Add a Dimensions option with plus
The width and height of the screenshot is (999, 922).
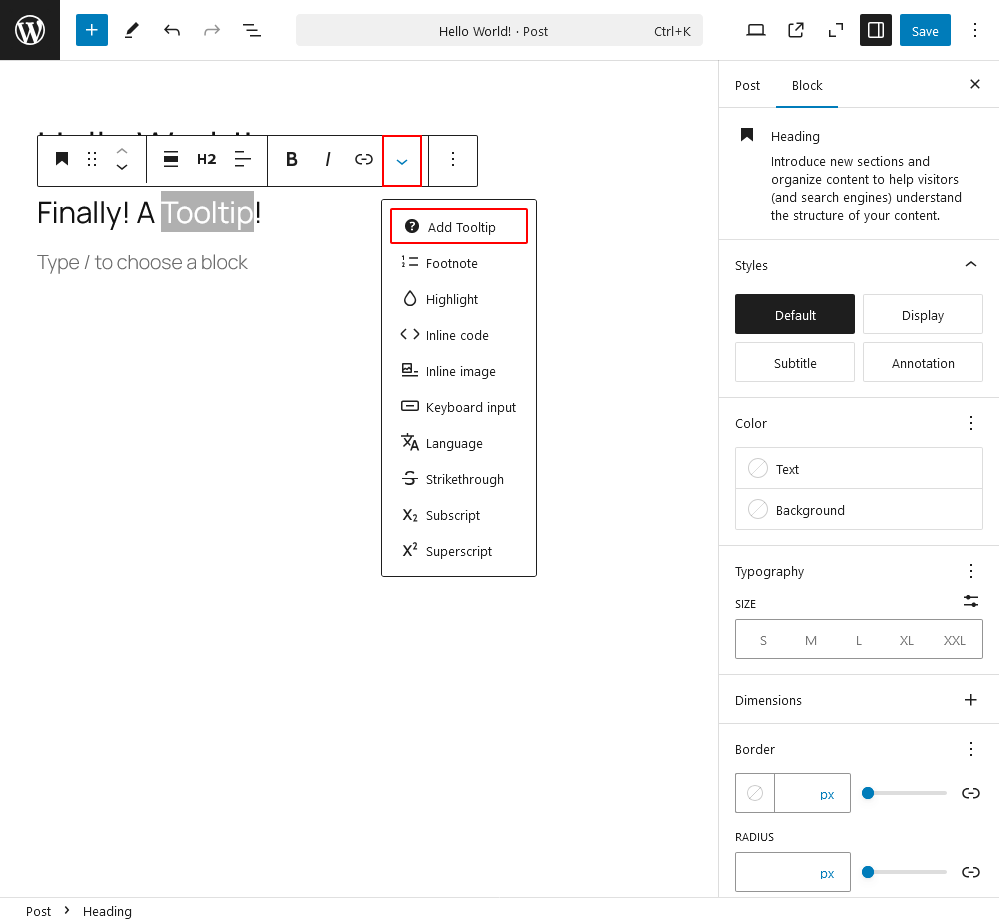tap(970, 700)
